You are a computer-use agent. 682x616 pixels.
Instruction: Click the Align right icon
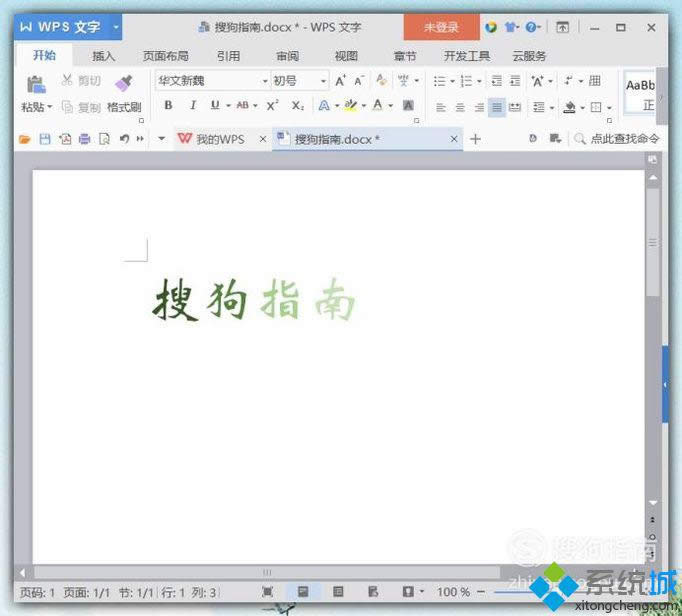pyautogui.click(x=479, y=107)
